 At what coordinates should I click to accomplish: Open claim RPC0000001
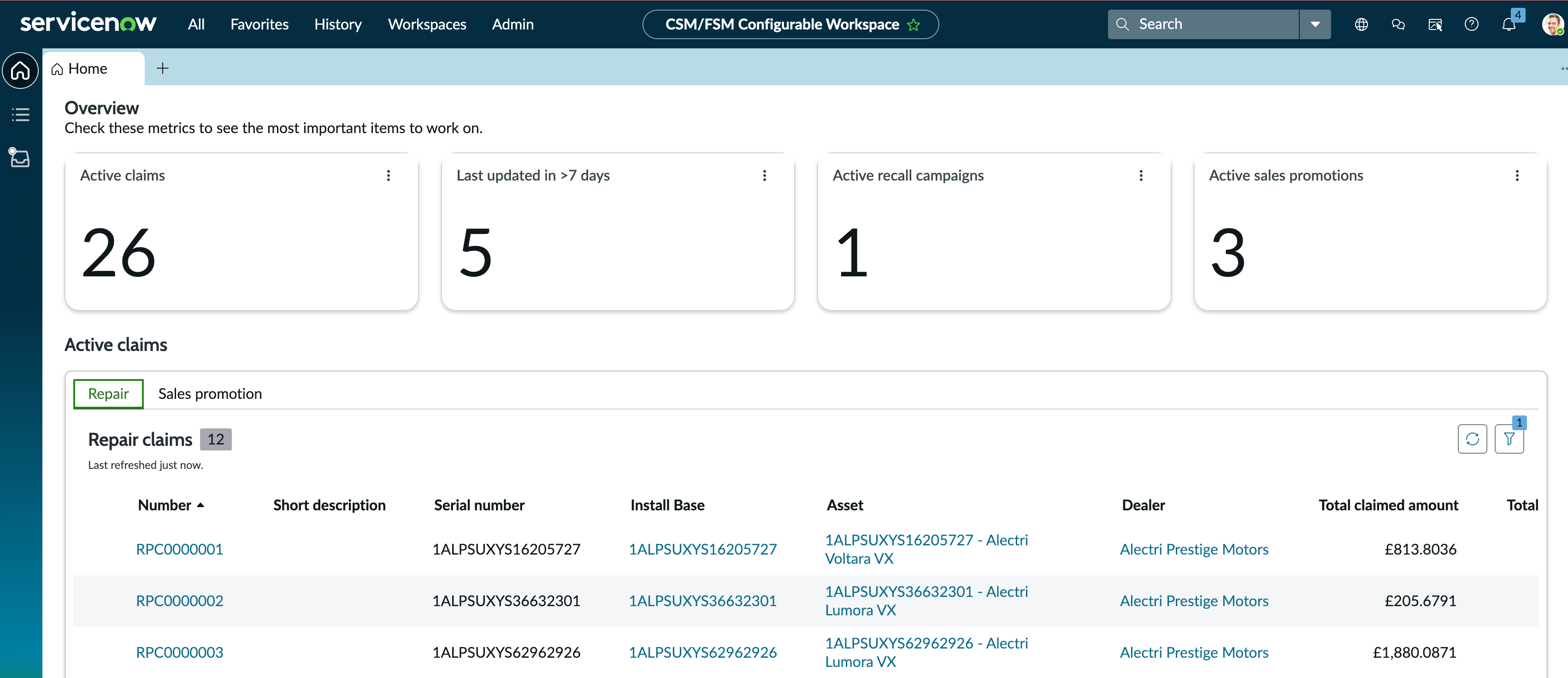pyautogui.click(x=180, y=549)
